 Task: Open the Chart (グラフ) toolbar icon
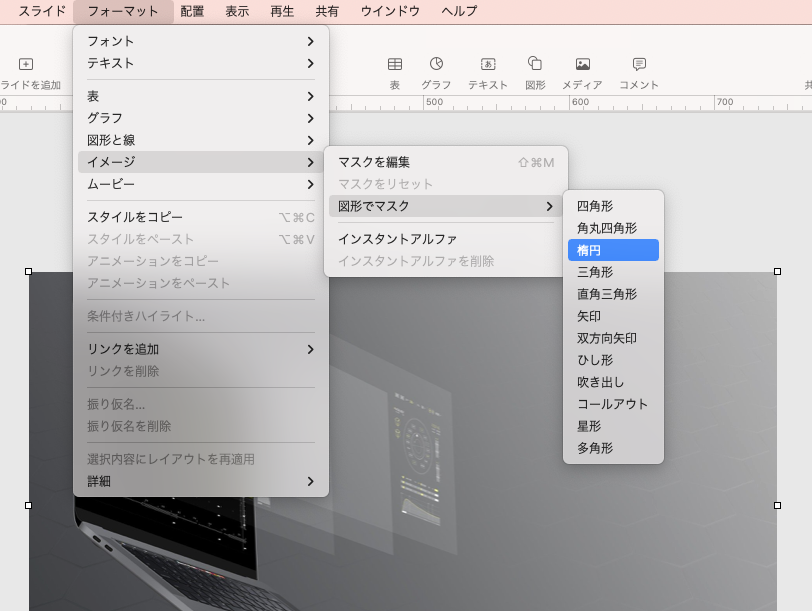pyautogui.click(x=436, y=64)
